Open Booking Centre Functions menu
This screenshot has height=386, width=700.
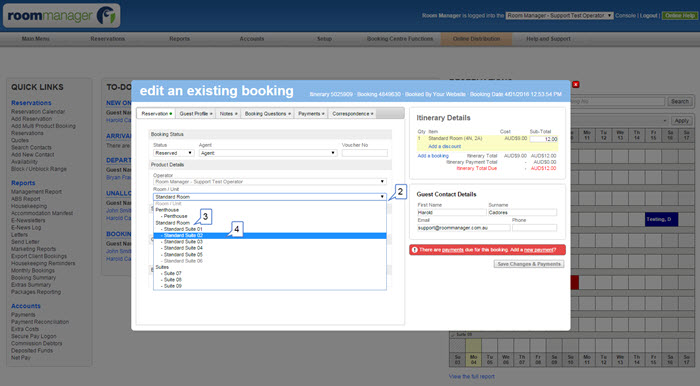coord(400,39)
